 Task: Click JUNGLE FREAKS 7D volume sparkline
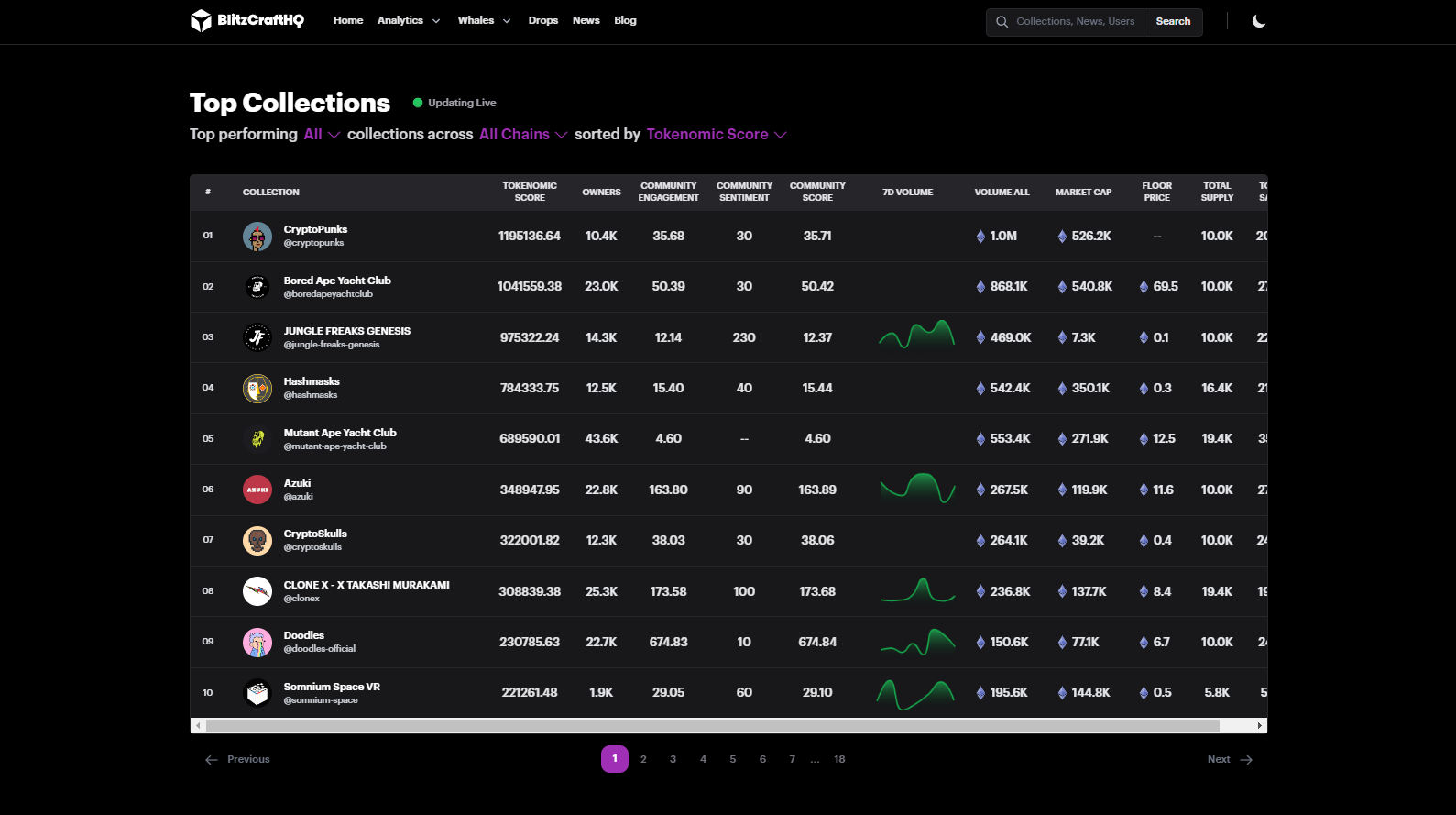[x=916, y=335]
